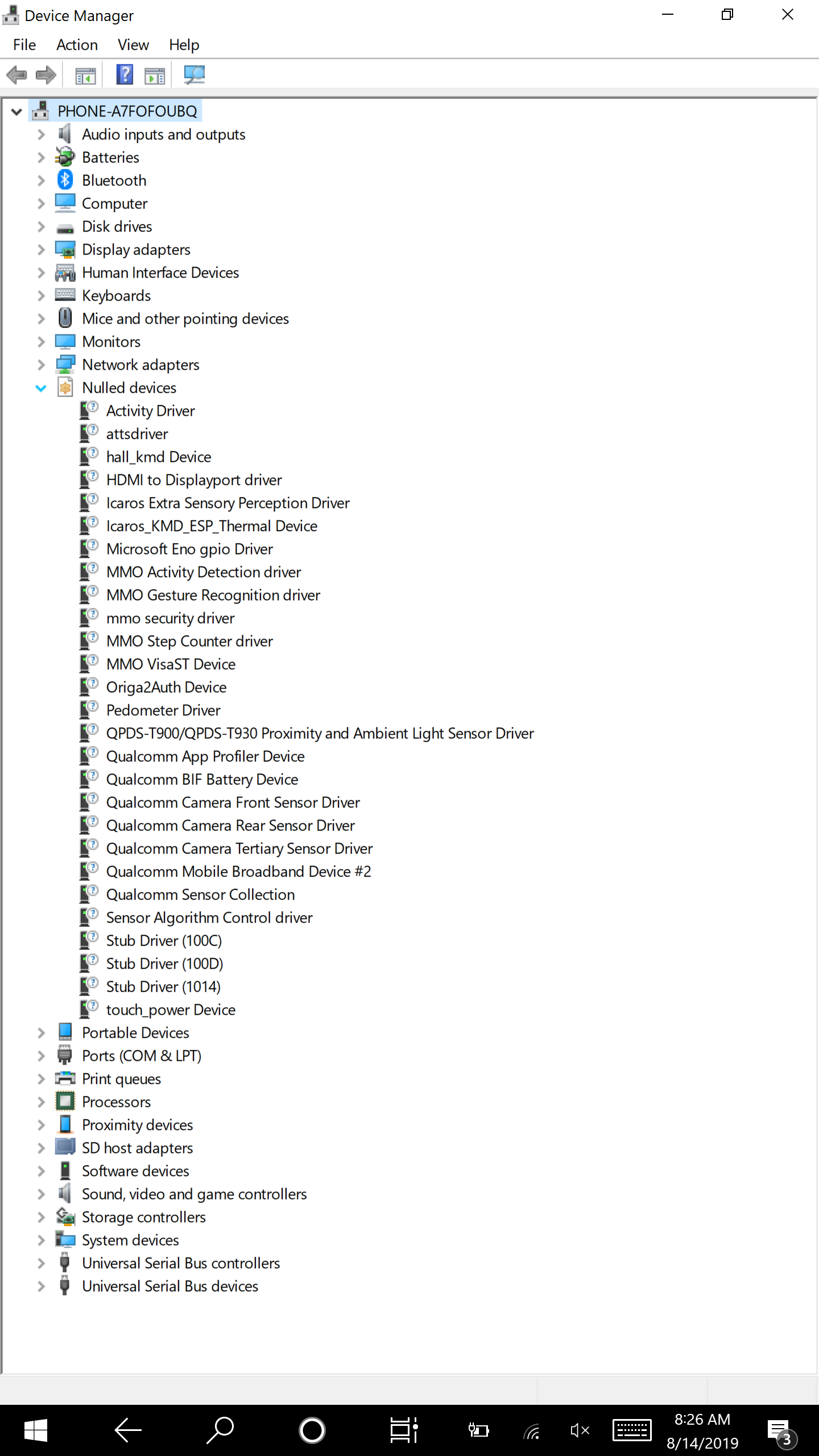Expand the System devices category
819x1456 pixels.
click(41, 1240)
